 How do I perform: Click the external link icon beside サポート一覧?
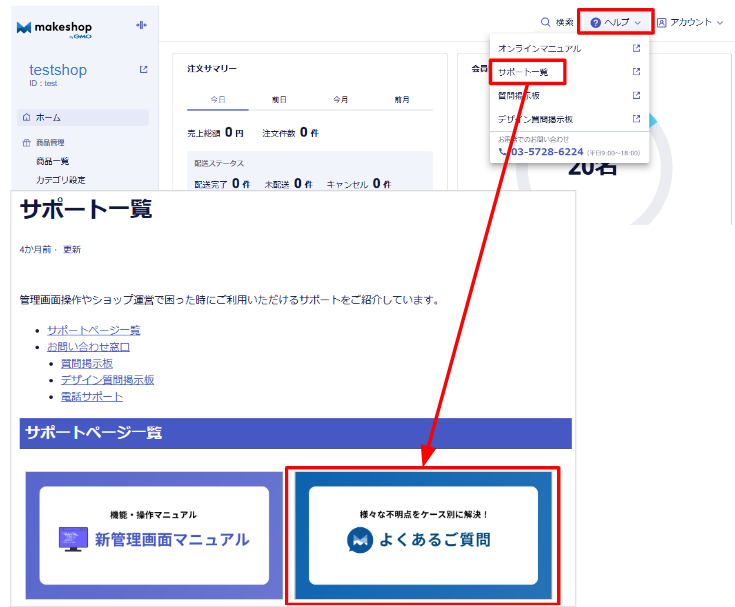[636, 72]
